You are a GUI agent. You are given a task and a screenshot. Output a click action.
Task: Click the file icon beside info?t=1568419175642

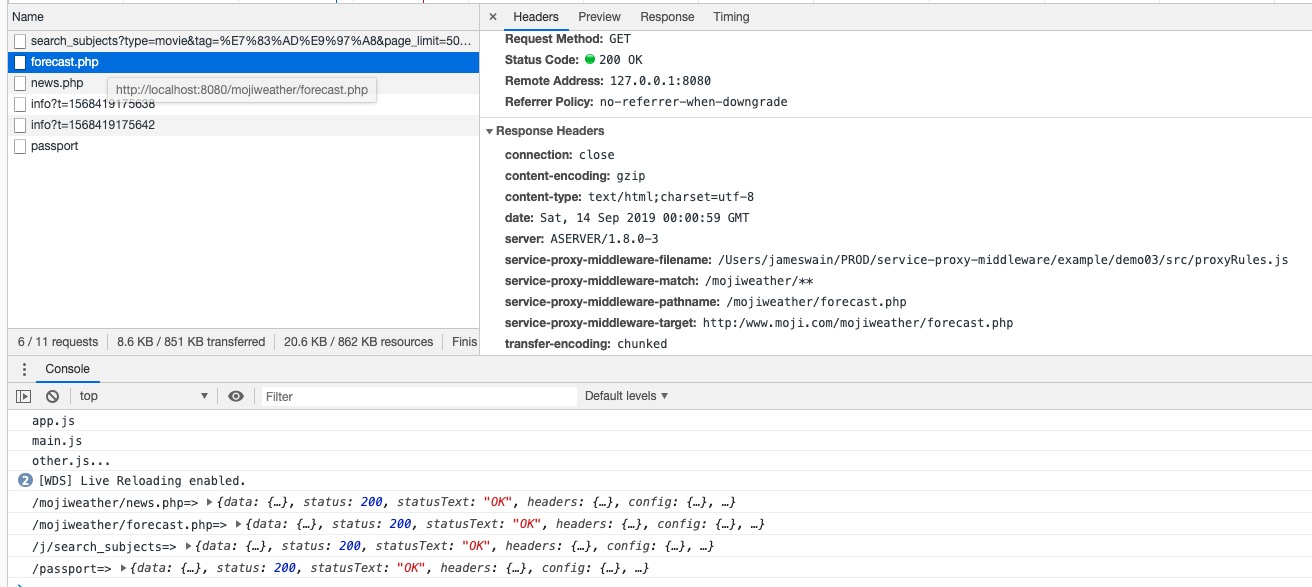(20, 125)
